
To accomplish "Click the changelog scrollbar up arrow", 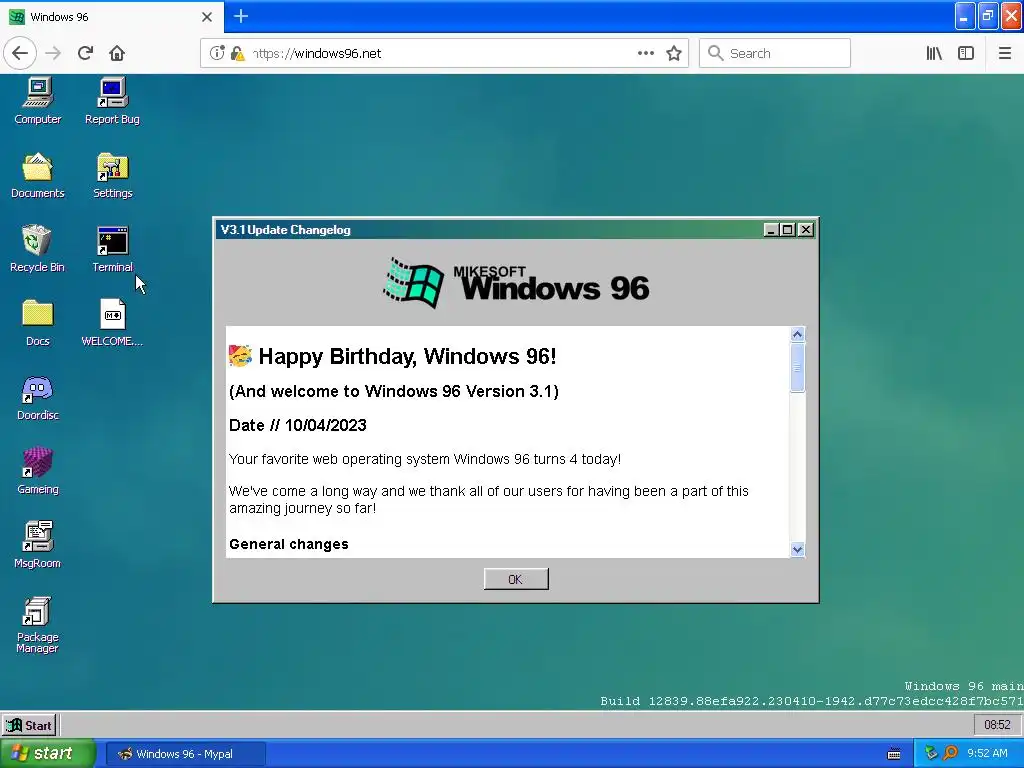I will (x=797, y=334).
